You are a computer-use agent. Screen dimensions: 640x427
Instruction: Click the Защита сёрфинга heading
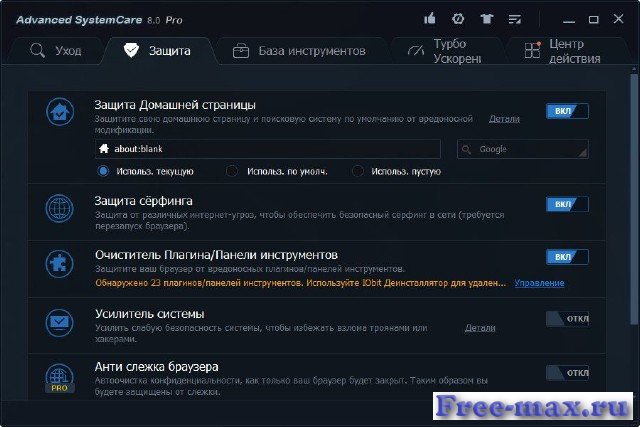point(143,201)
